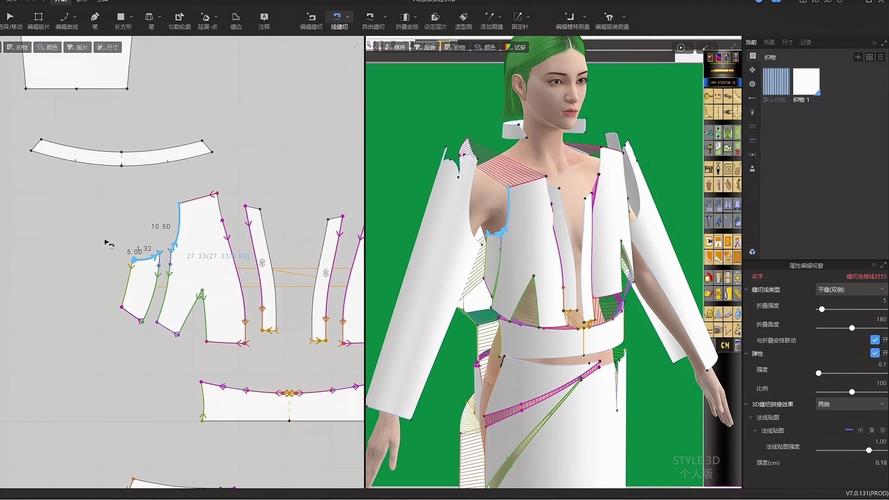Image resolution: width=889 pixels, height=500 pixels.
Task: Collapse the 3D seam effect section
Action: [x=747, y=404]
